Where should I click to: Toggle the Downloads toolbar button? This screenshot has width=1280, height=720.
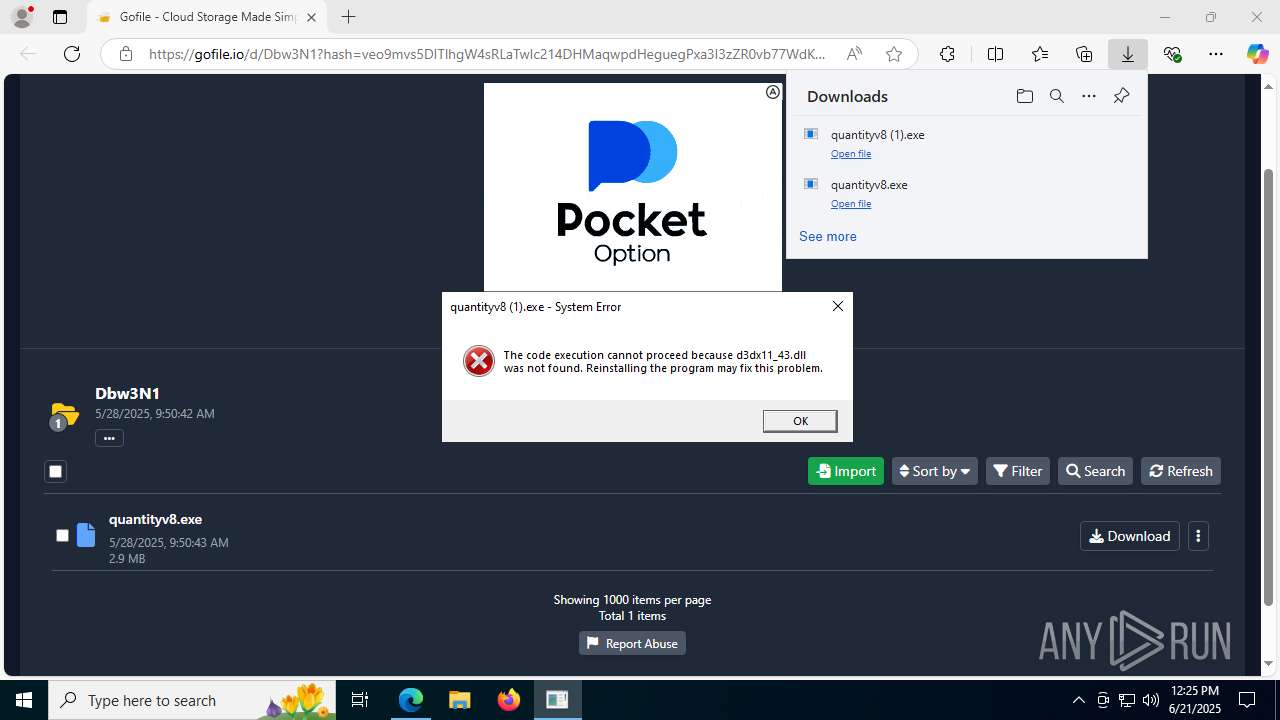(x=1128, y=54)
